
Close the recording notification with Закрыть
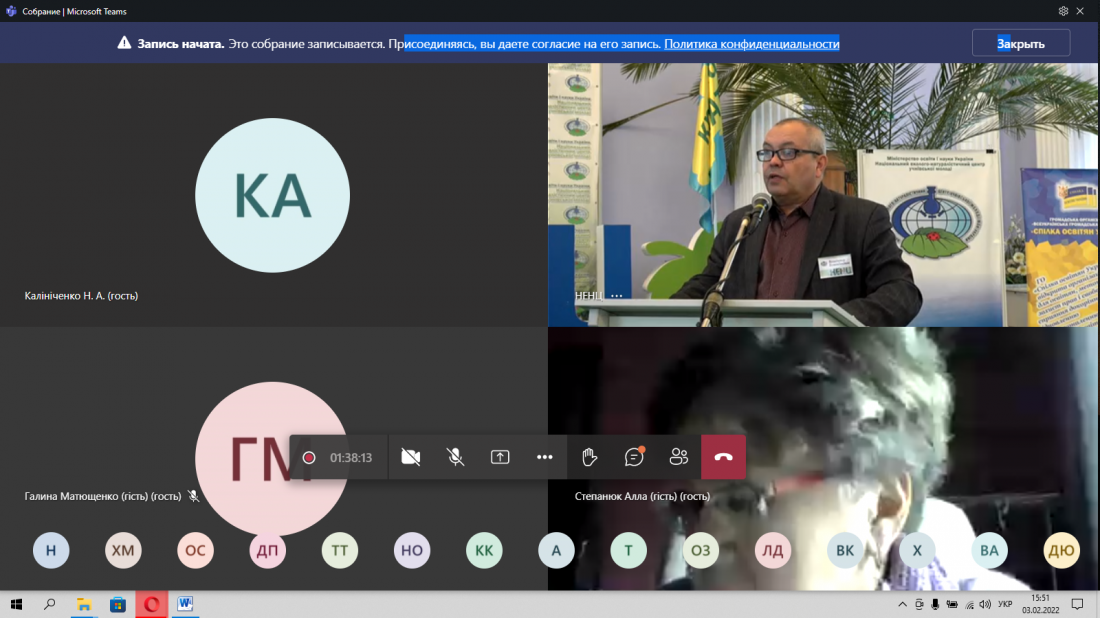click(1021, 43)
